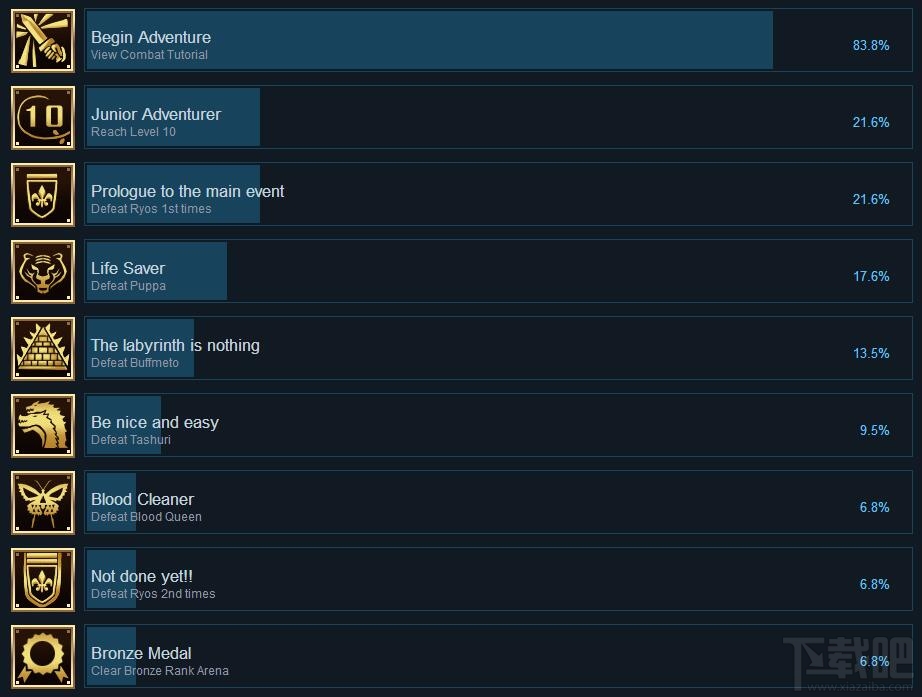Click the 21.6% value for Prologue to the main event

[x=871, y=199]
